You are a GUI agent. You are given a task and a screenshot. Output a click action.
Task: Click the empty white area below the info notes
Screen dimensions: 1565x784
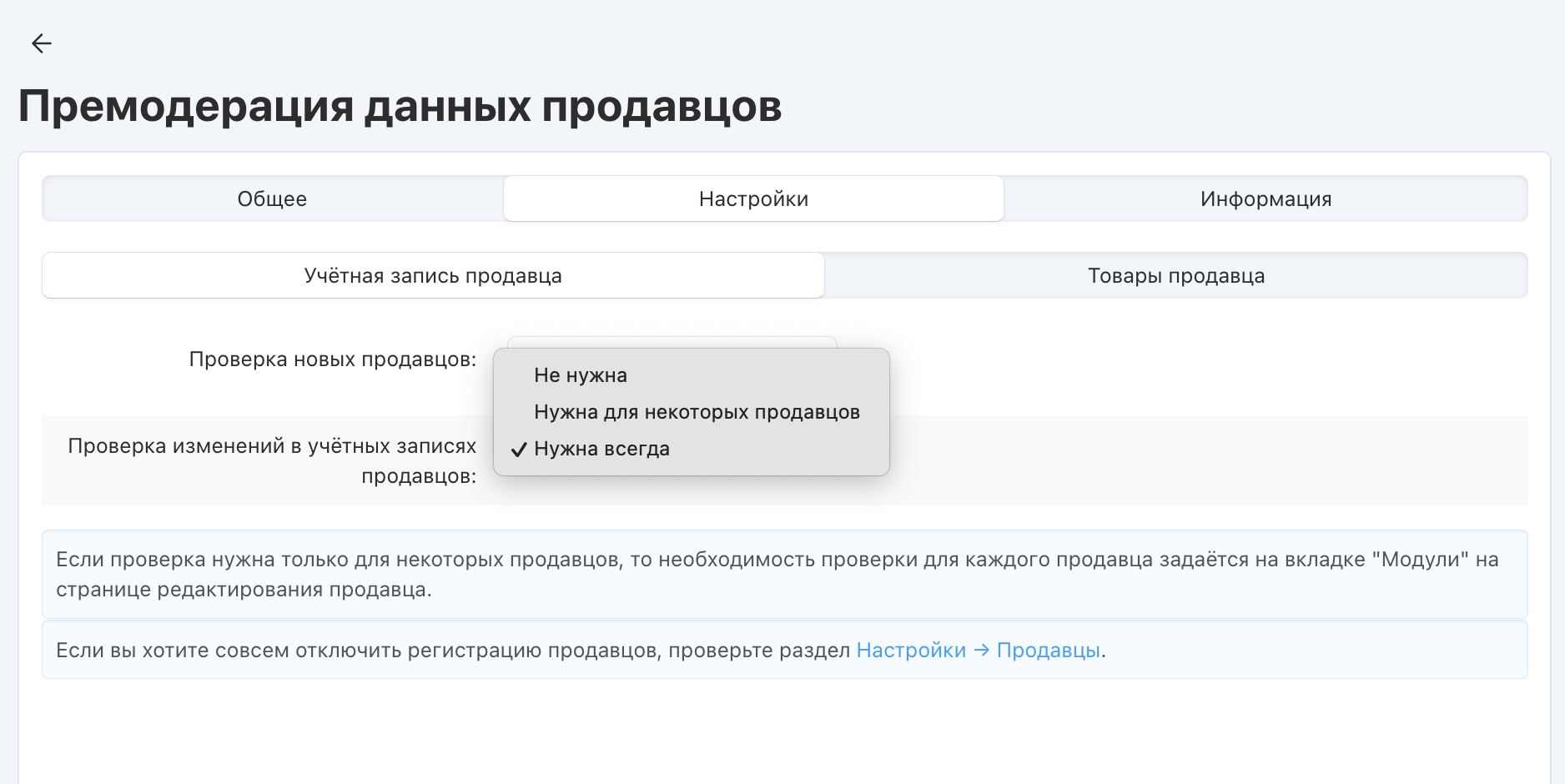click(784, 734)
